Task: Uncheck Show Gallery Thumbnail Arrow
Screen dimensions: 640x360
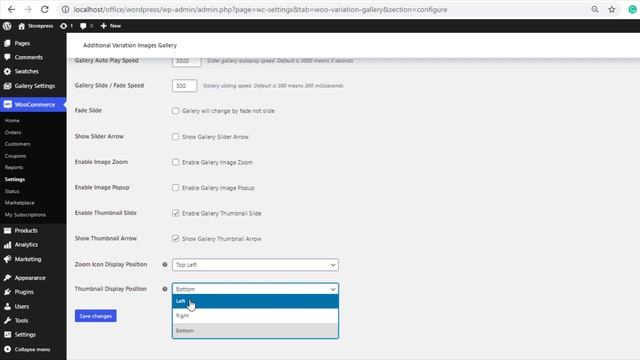Action: coord(176,238)
